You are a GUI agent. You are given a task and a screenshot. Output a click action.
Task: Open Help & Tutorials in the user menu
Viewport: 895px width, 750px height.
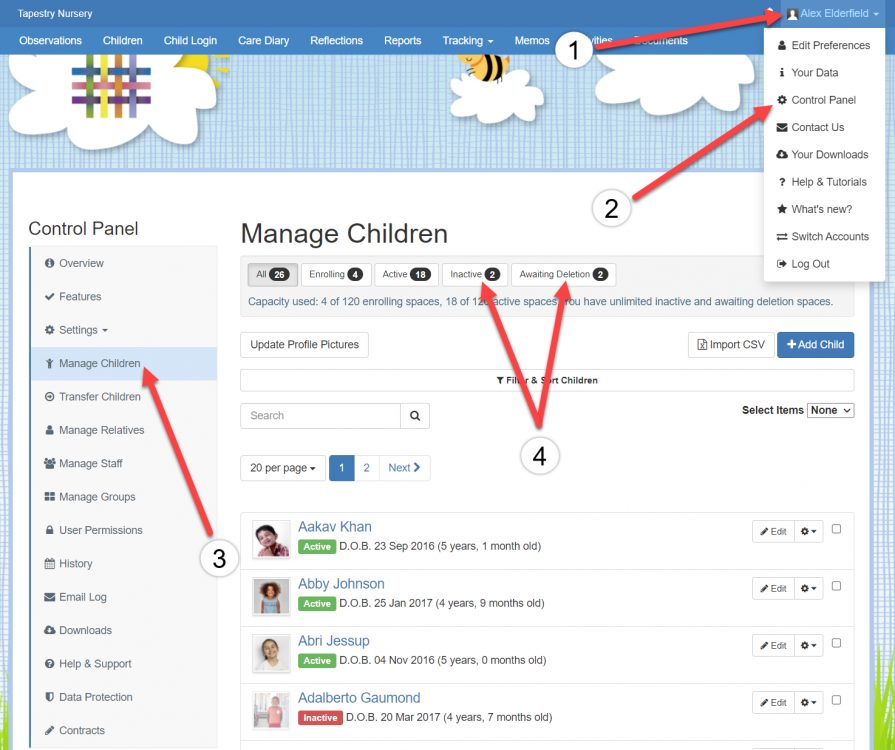[x=829, y=182]
